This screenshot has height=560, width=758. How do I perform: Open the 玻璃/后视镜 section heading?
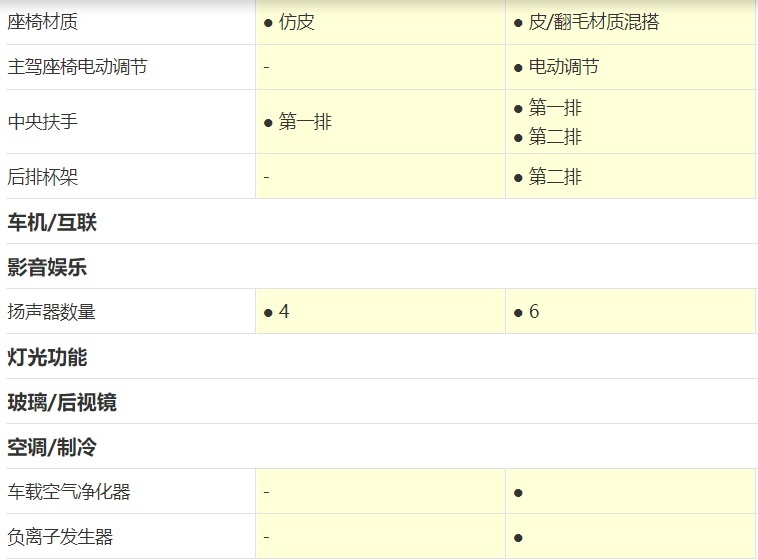pos(62,402)
